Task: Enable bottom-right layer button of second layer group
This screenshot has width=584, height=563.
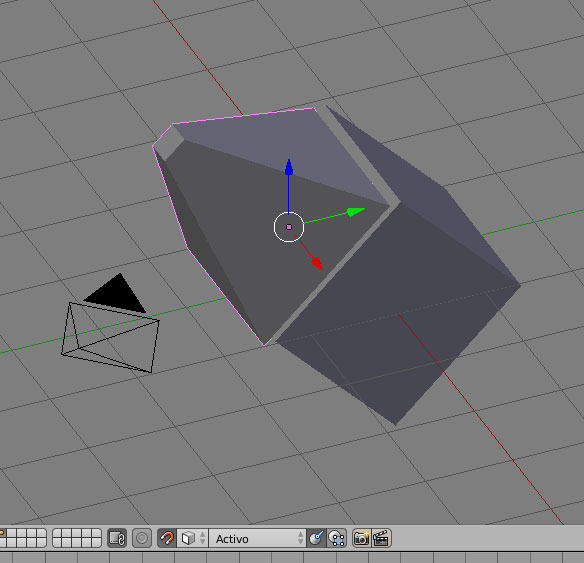Action: click(x=96, y=543)
